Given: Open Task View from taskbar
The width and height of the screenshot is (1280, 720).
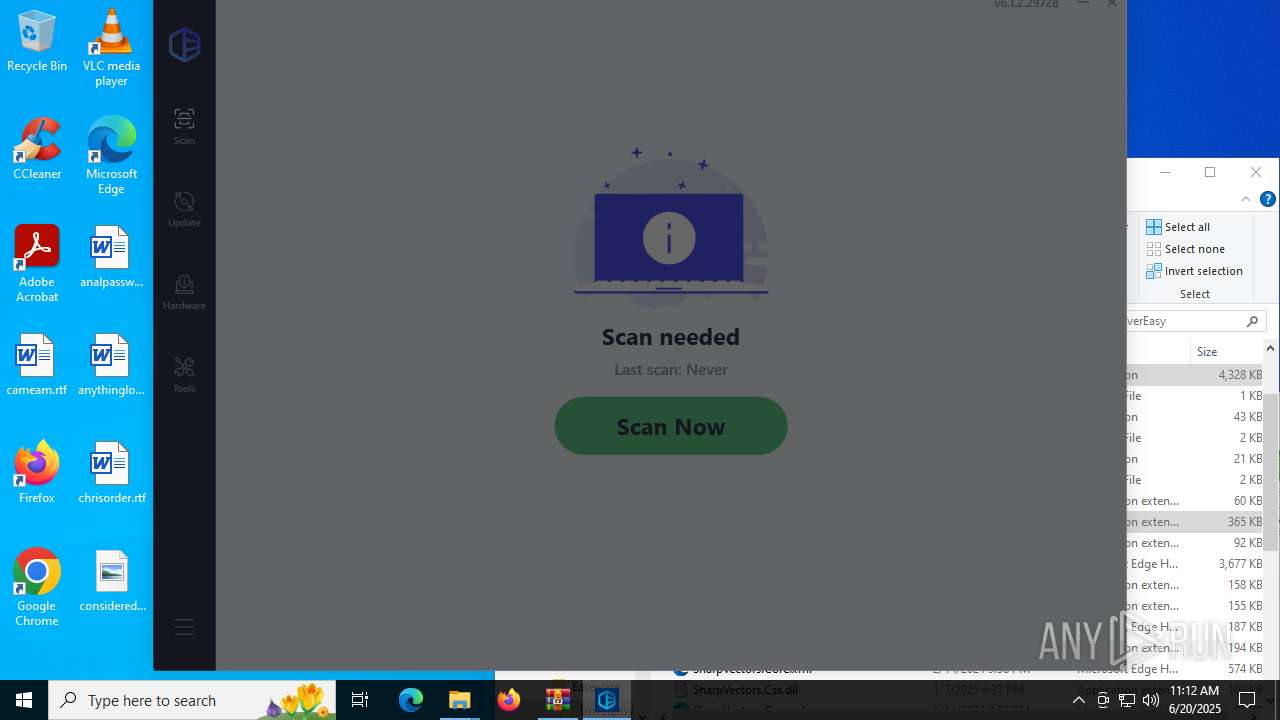Looking at the screenshot, I should pos(361,700).
